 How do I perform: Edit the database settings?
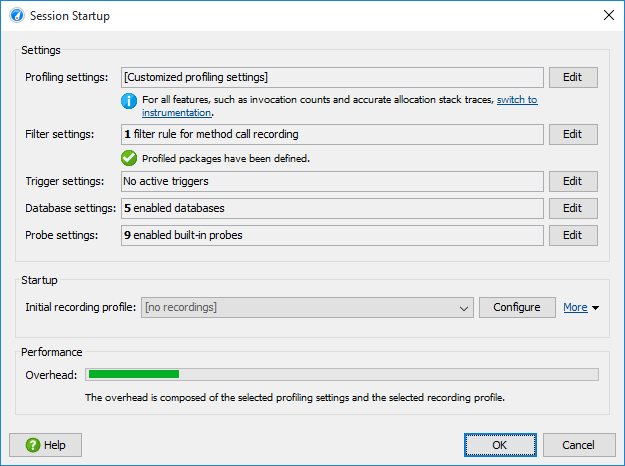[573, 208]
